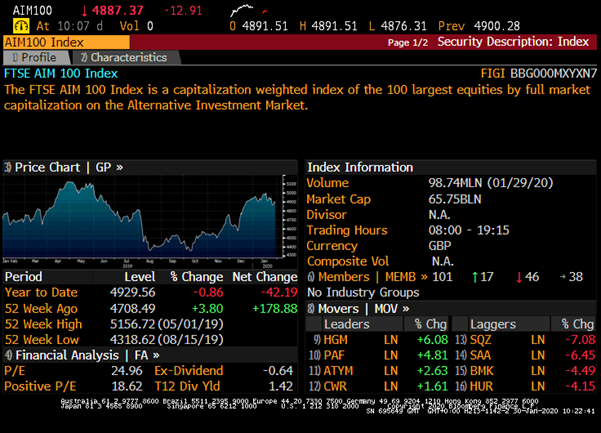Click Year to Date level 4929.56
Image resolution: width=601 pixels, height=433 pixels.
[133, 292]
